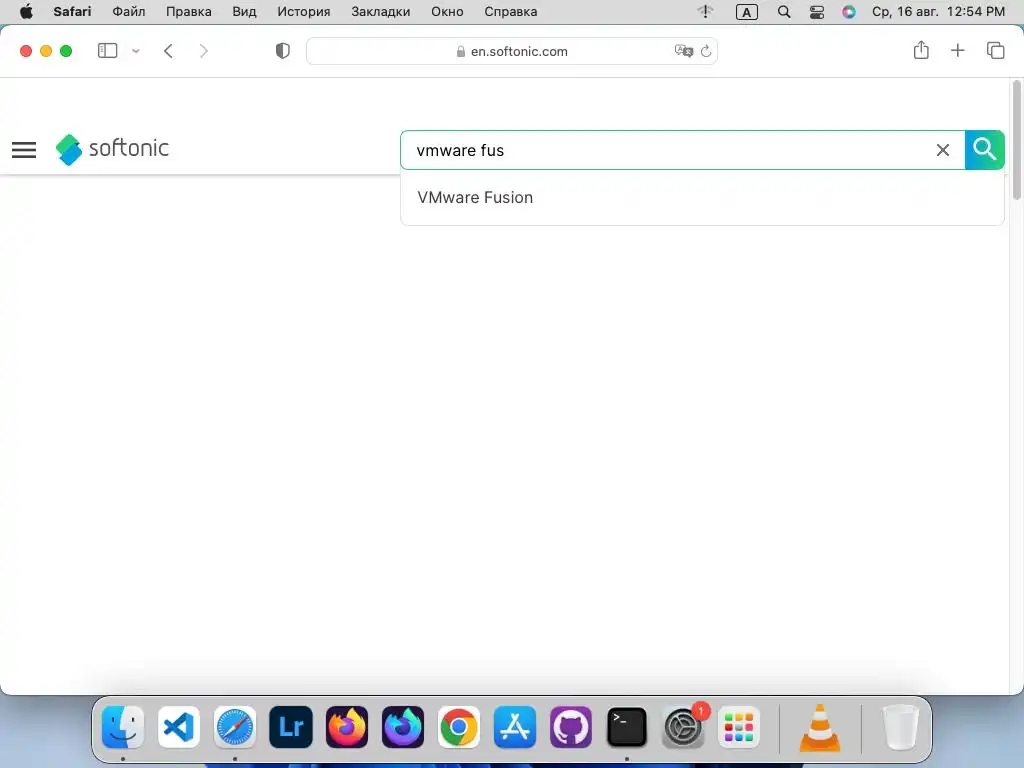Open Finder from the Dock
1024x768 pixels.
pyautogui.click(x=123, y=726)
